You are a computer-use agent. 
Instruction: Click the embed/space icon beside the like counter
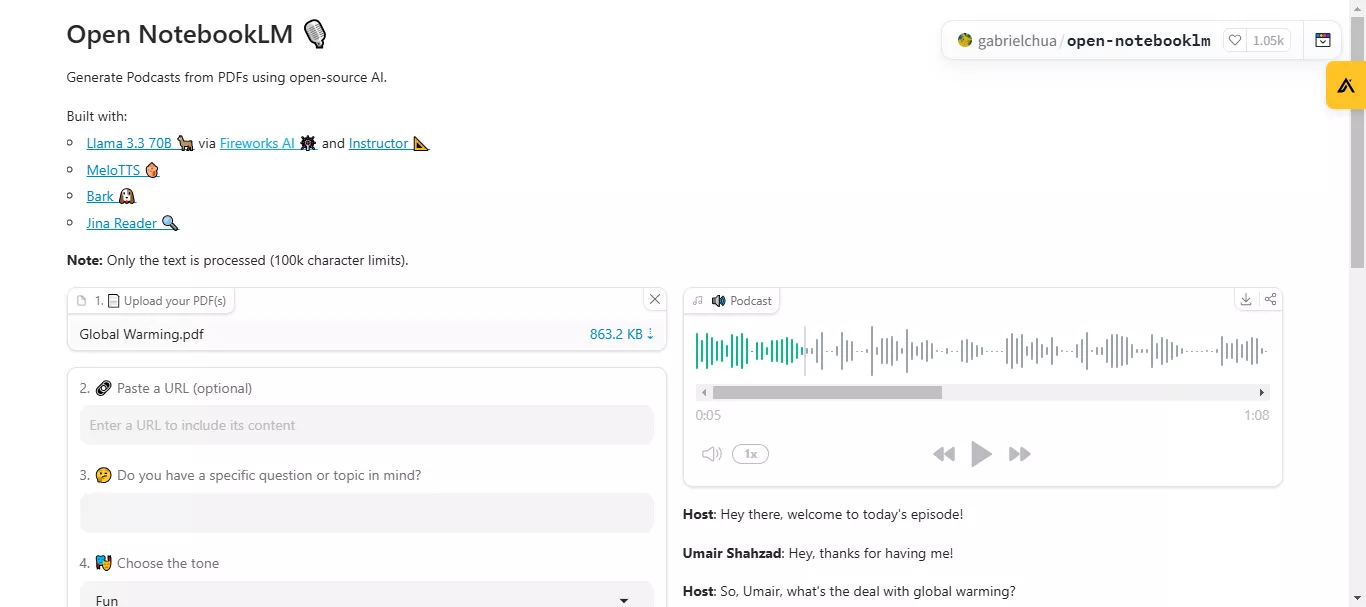[1323, 40]
